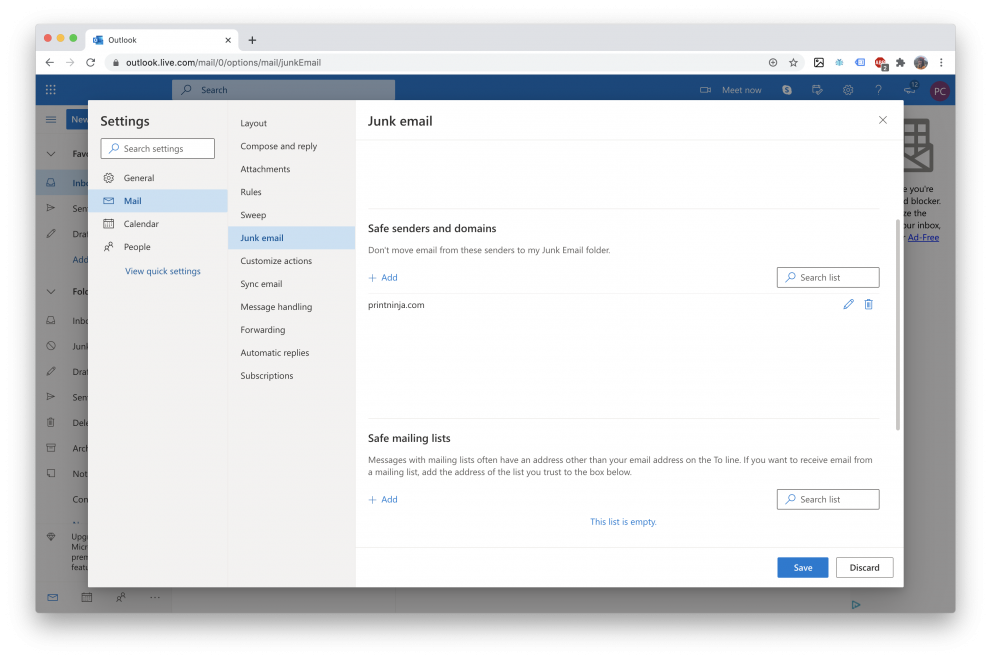Viewport: 991px width, 660px height.
Task: Reload the page in Chrome
Action: [90, 63]
